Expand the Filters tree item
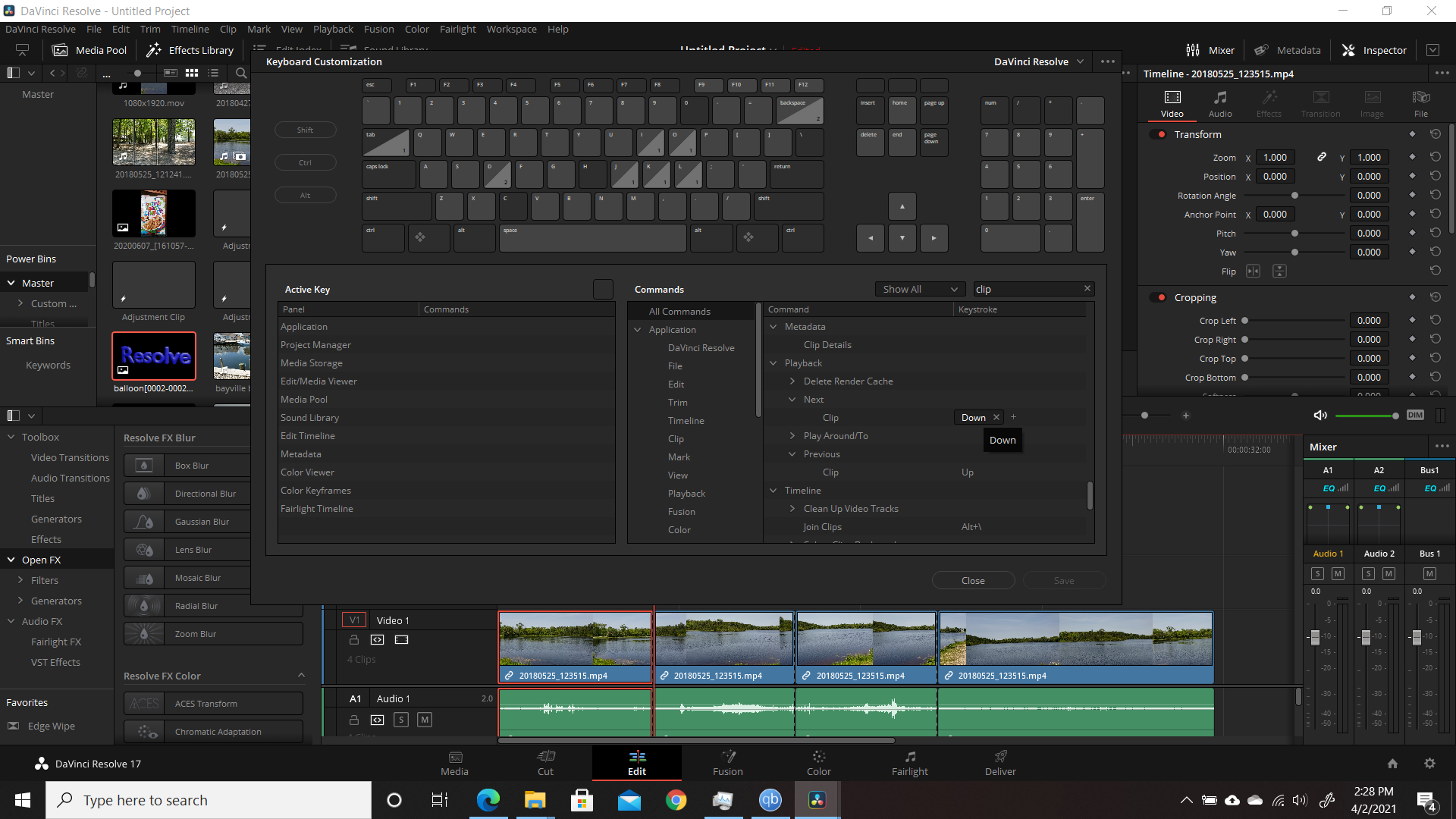This screenshot has width=1456, height=819. point(20,580)
